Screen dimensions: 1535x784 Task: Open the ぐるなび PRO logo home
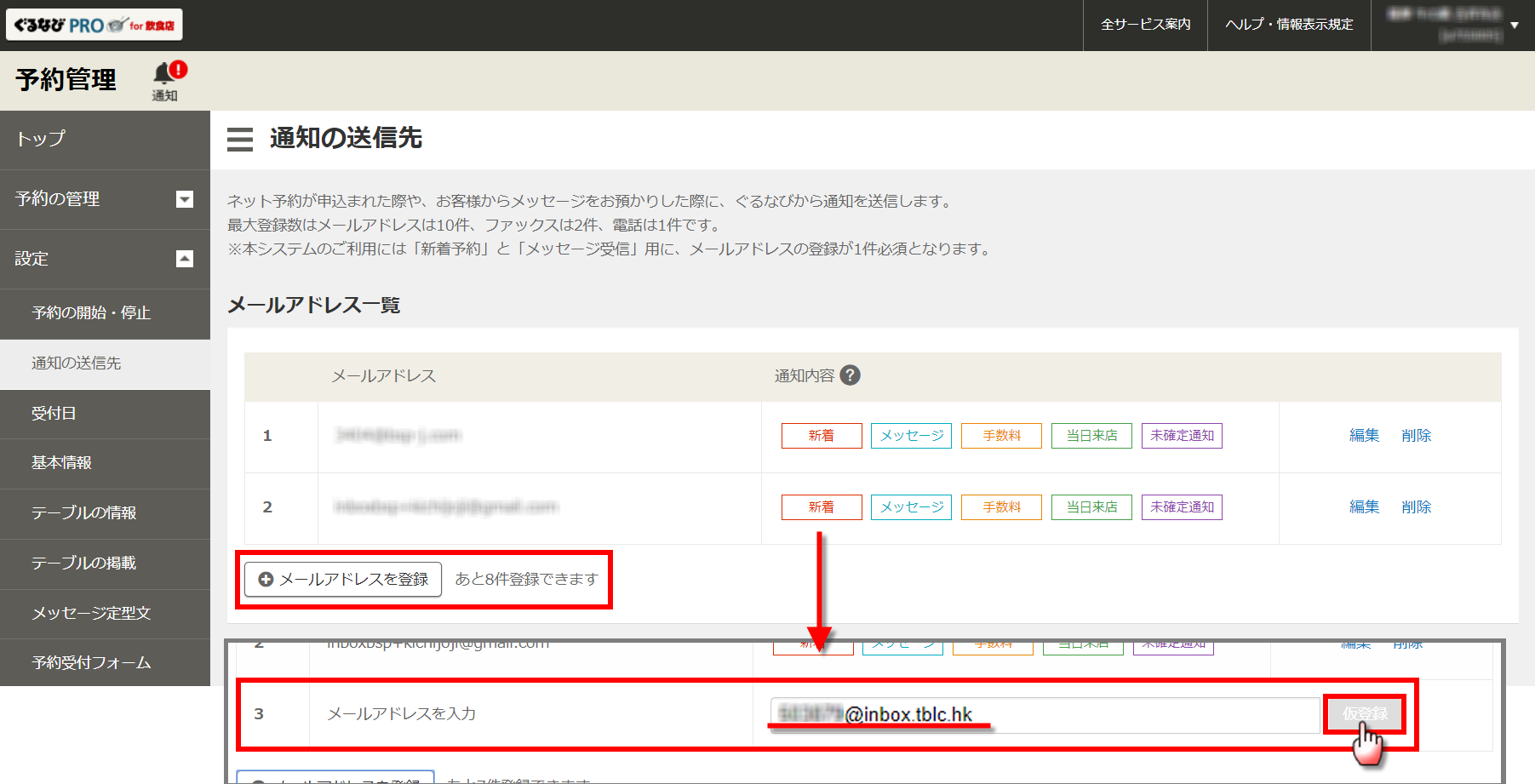(95, 25)
